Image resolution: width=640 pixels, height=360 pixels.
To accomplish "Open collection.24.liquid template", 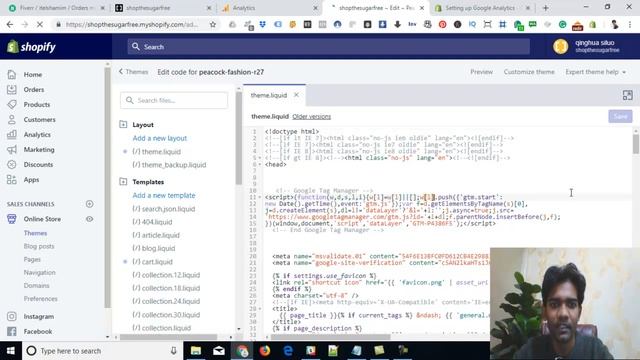I will pyautogui.click(x=166, y=301).
